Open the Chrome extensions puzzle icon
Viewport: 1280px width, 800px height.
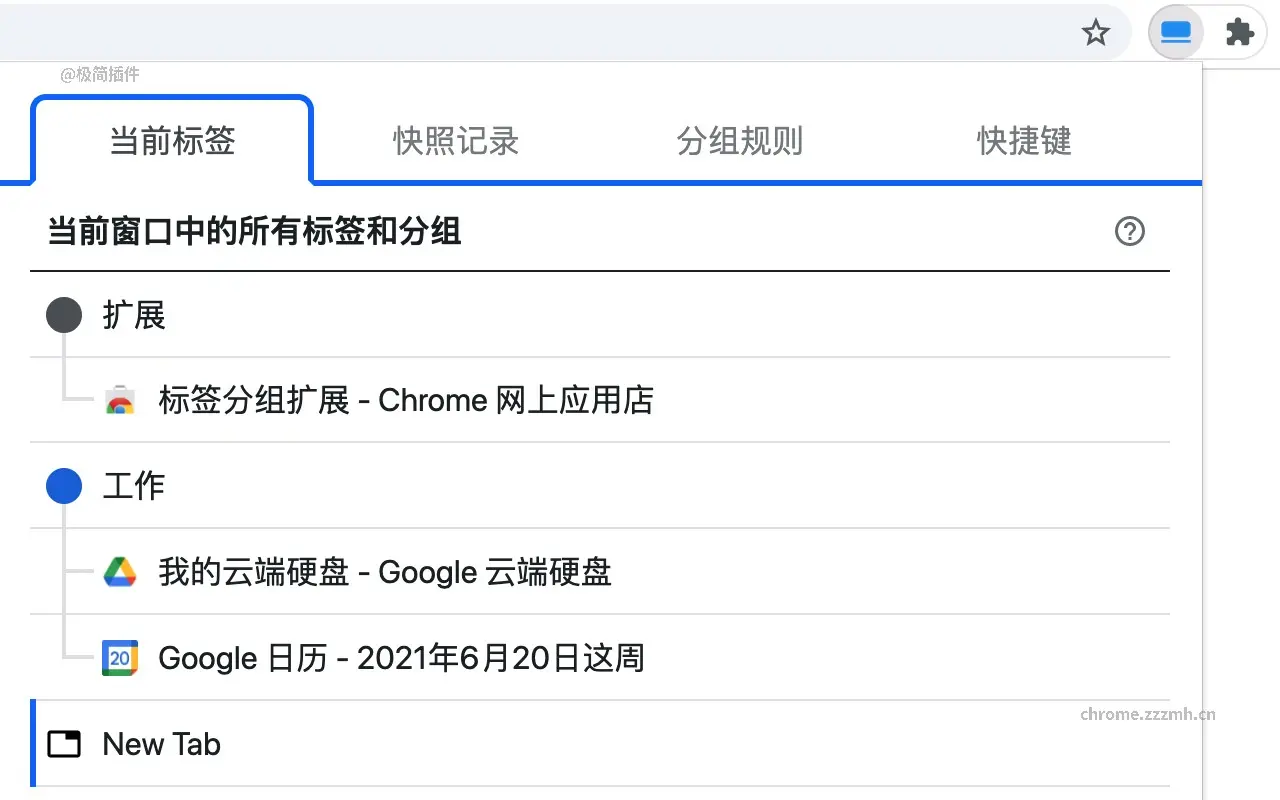pyautogui.click(x=1240, y=31)
